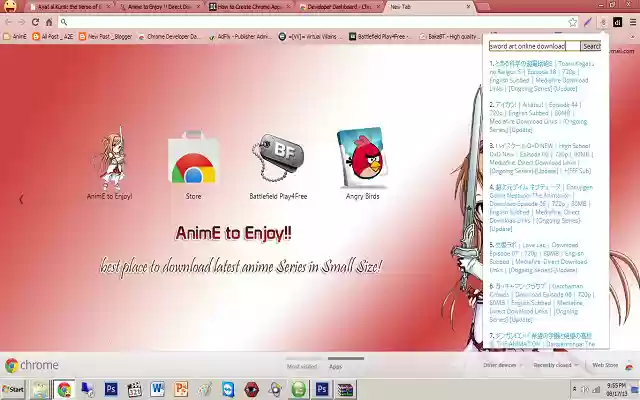Switch to the Anime to Enjoy tab
The image size is (640, 400).
pyautogui.click(x=158, y=7)
